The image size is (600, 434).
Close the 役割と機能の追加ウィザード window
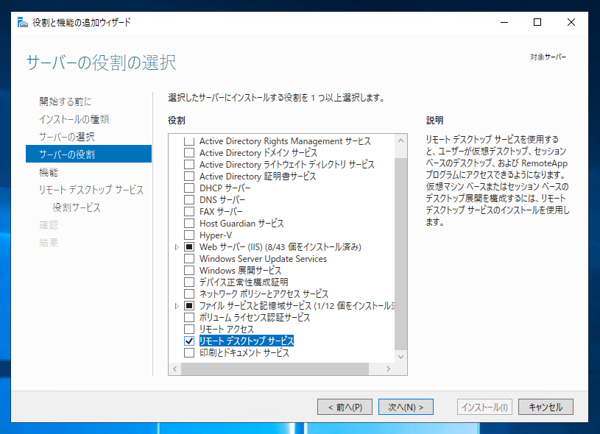[571, 23]
